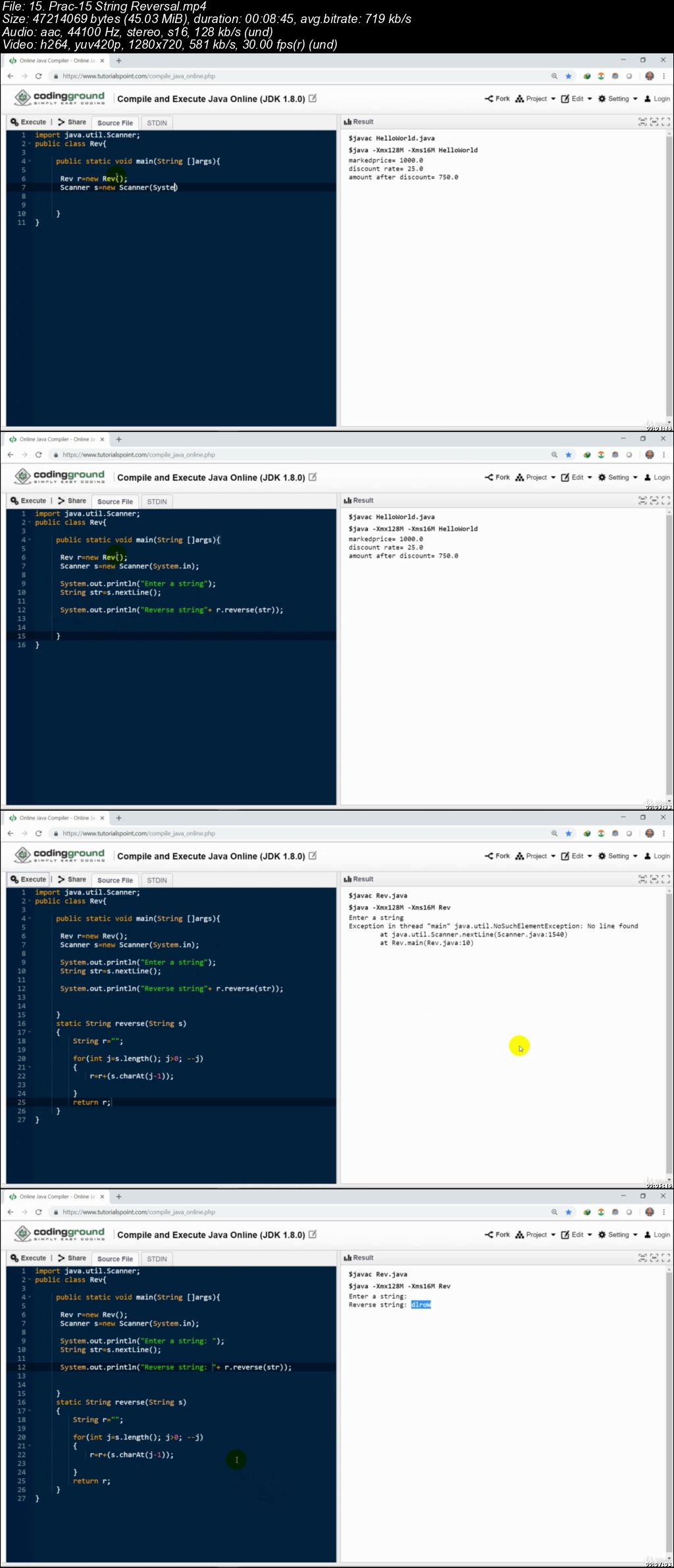Click the Login link in the first frame
The image size is (674, 1568).
[657, 99]
